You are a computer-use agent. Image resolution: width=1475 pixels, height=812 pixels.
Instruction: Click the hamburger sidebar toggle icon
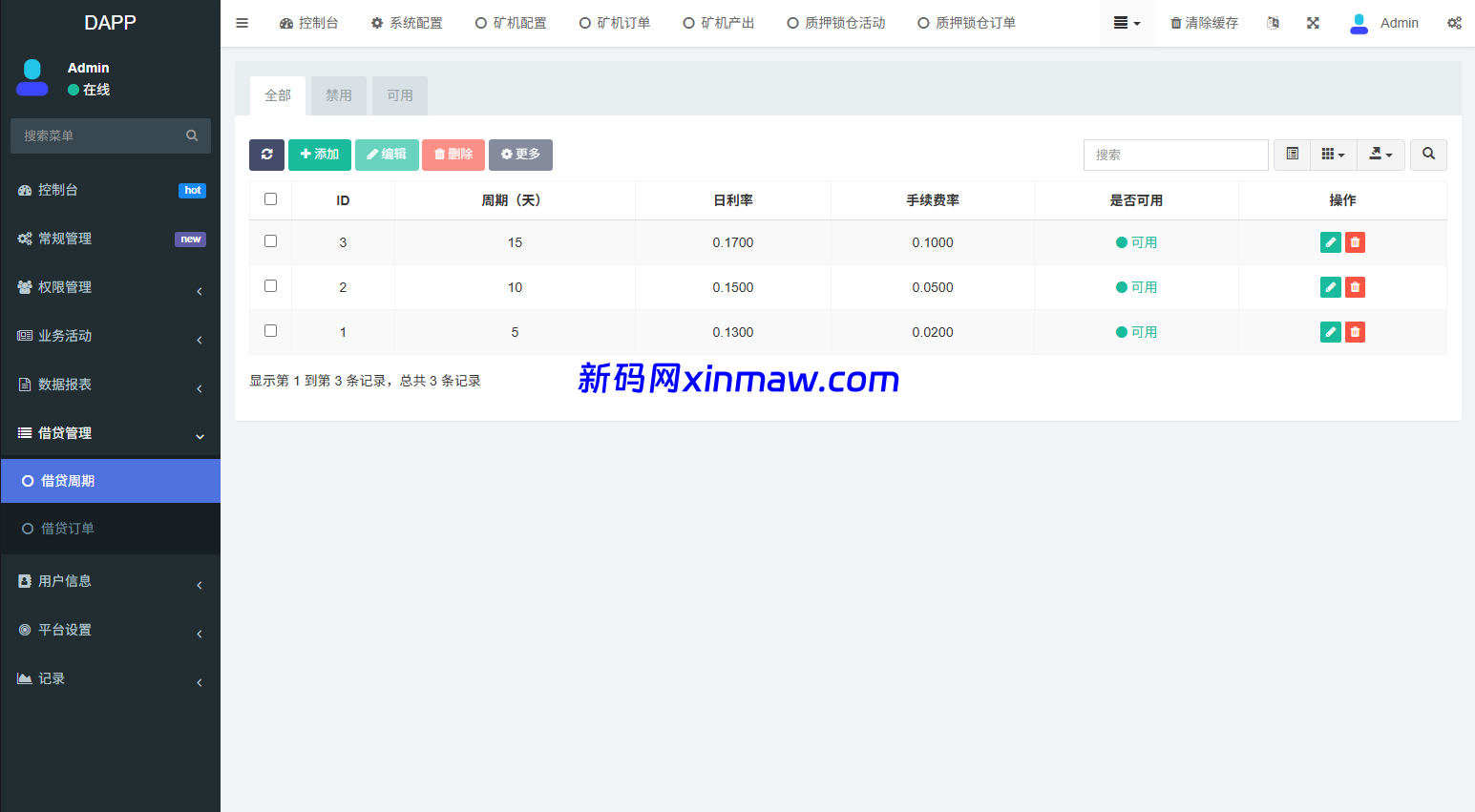point(242,23)
